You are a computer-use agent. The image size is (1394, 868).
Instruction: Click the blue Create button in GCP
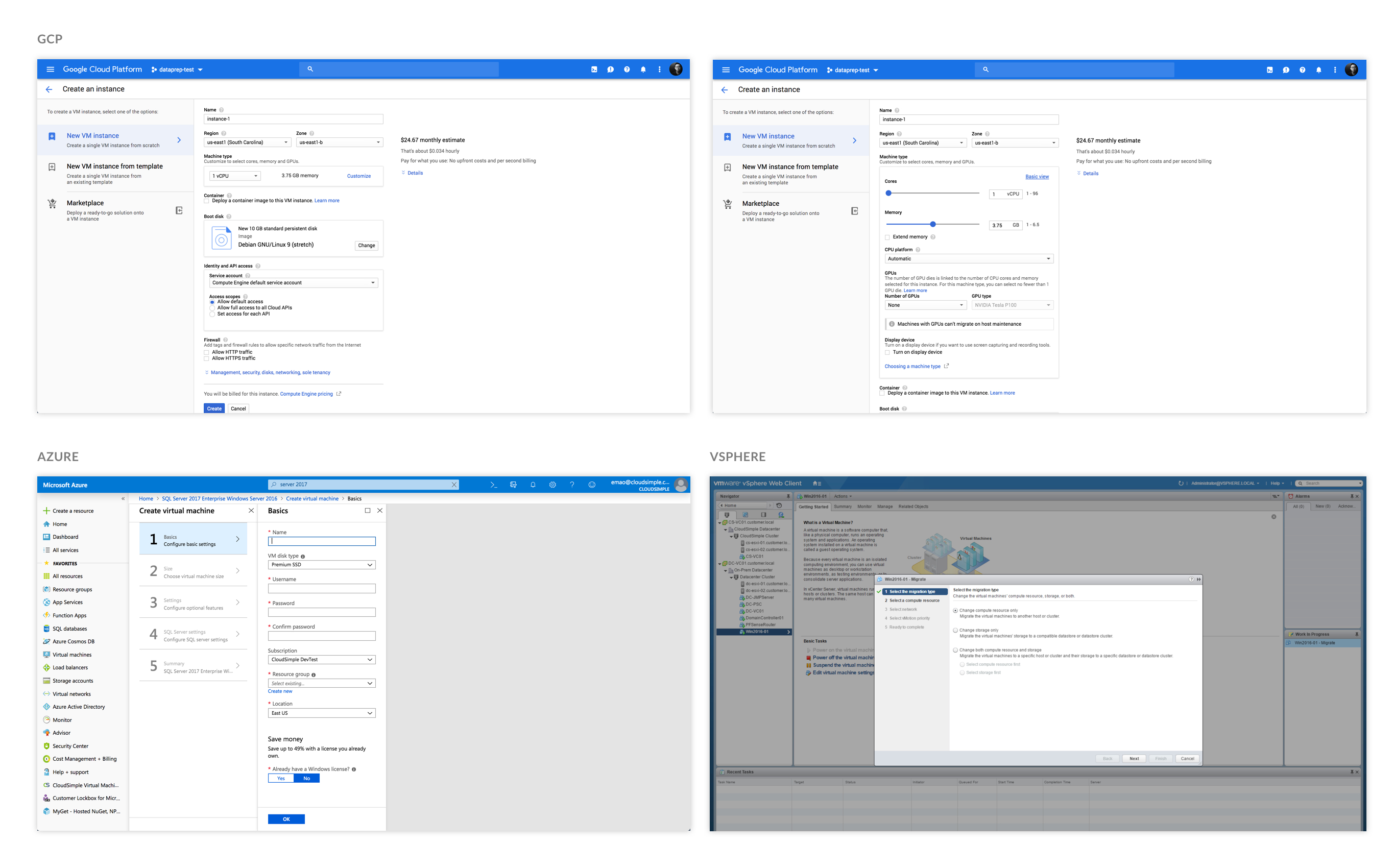214,409
